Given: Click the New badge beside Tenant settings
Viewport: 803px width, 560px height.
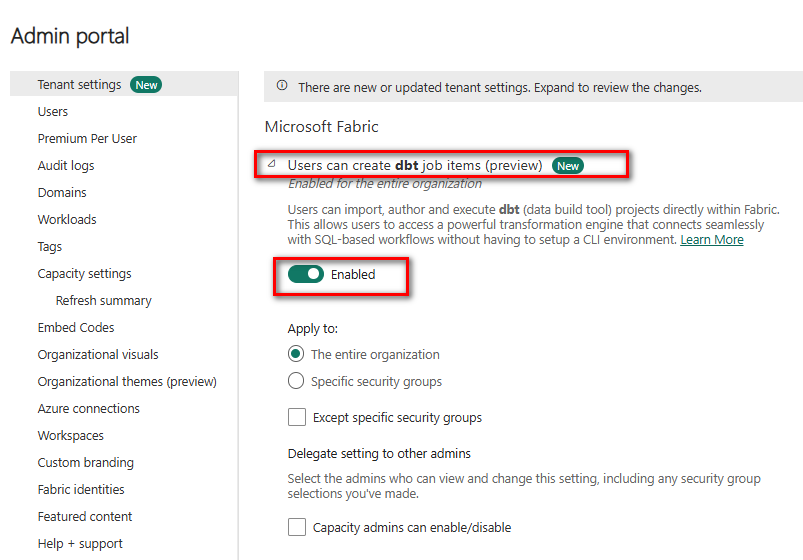Looking at the screenshot, I should [x=146, y=85].
